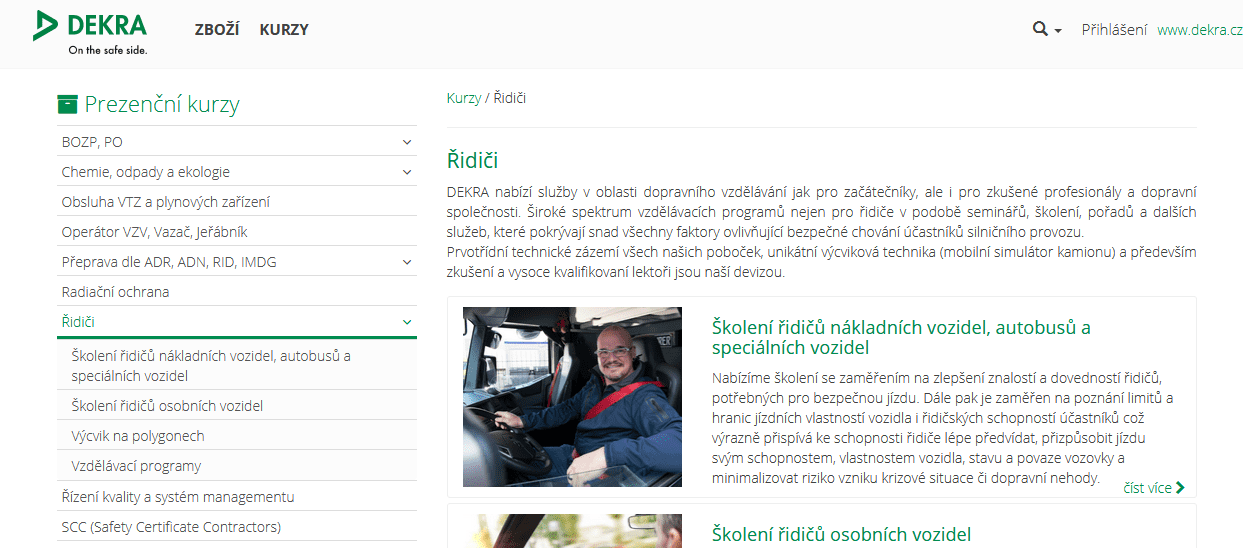Click the Řidiči page heading

point(472,160)
